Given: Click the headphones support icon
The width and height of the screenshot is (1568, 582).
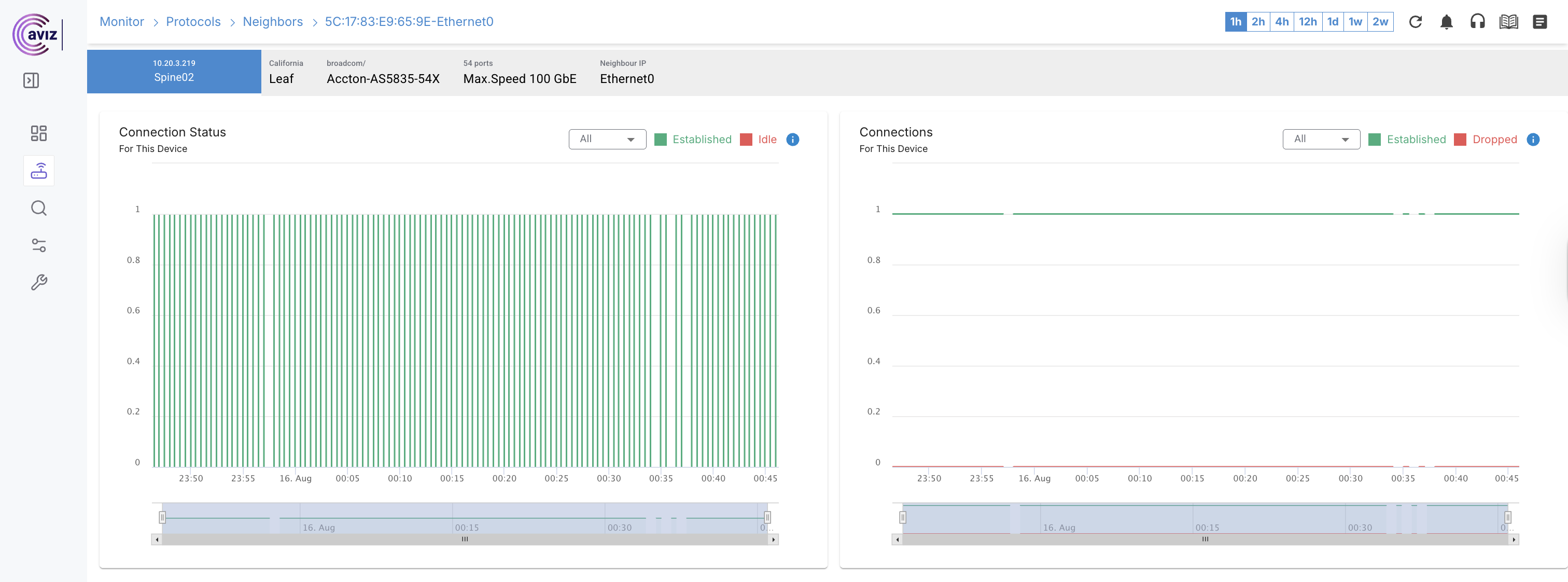Looking at the screenshot, I should point(1477,22).
